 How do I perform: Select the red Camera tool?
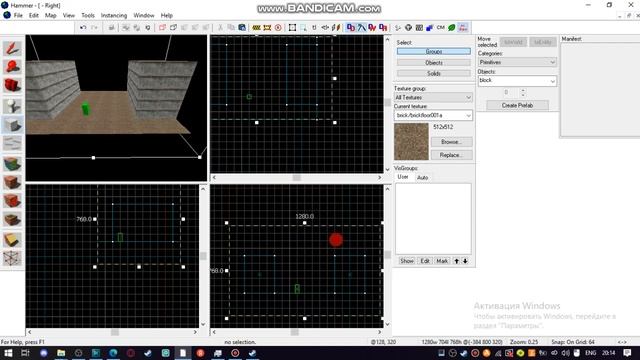coord(12,86)
